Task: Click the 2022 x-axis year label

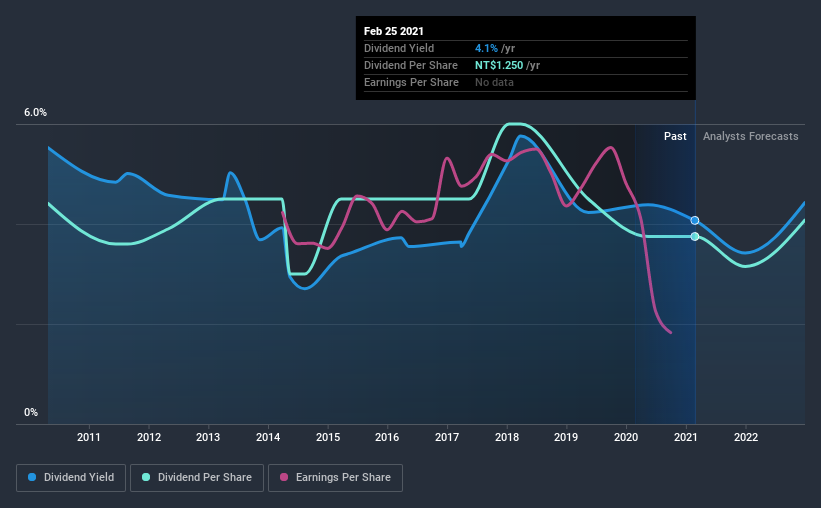Action: (x=746, y=437)
